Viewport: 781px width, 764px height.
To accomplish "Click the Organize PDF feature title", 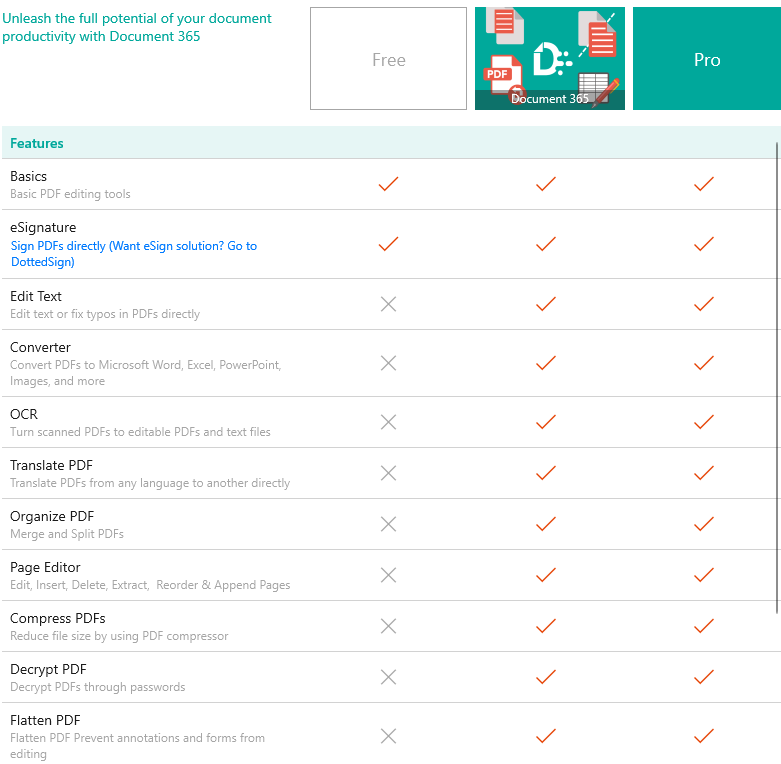I will [52, 516].
